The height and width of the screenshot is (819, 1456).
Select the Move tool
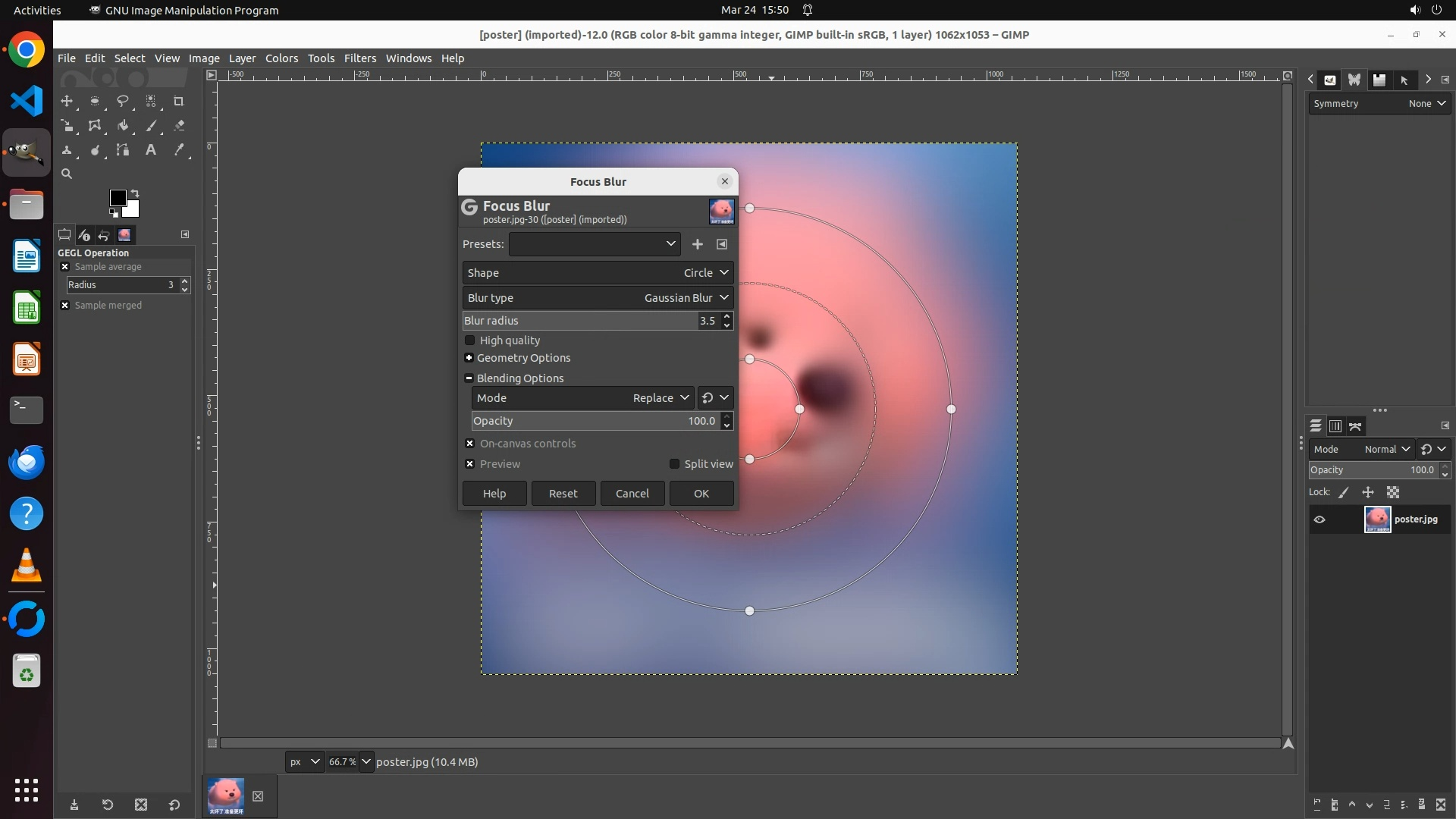[67, 101]
